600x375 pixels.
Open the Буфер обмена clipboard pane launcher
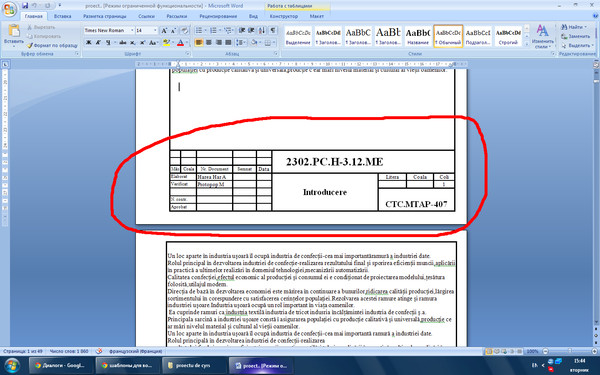coord(77,54)
